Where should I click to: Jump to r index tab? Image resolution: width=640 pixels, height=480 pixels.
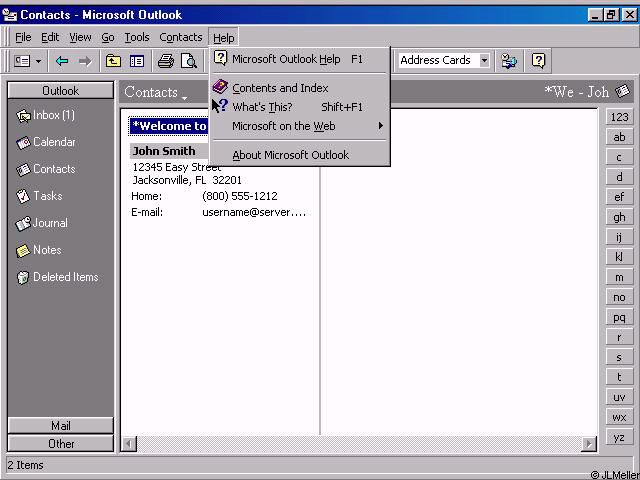[619, 337]
